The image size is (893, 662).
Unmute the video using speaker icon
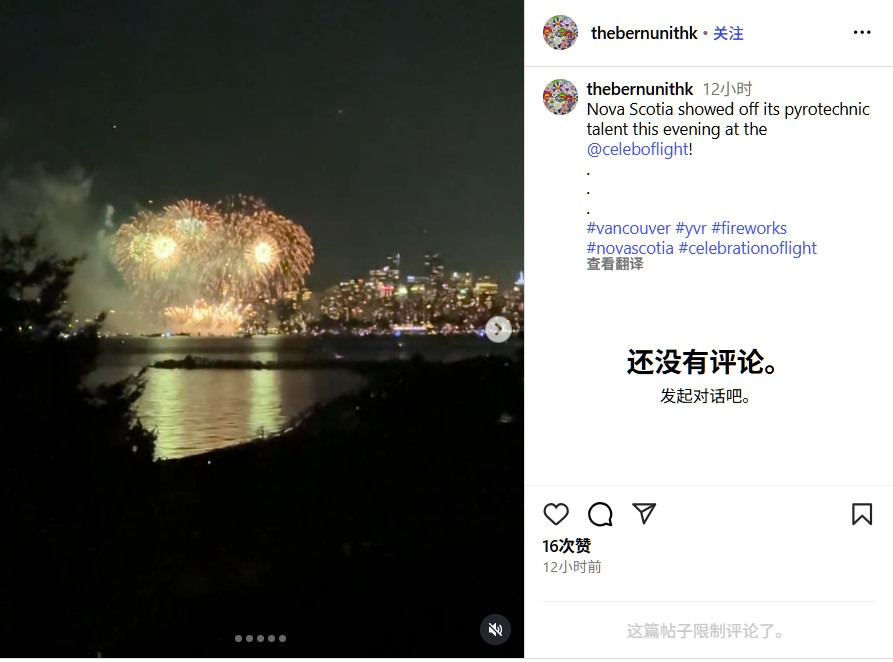point(495,630)
